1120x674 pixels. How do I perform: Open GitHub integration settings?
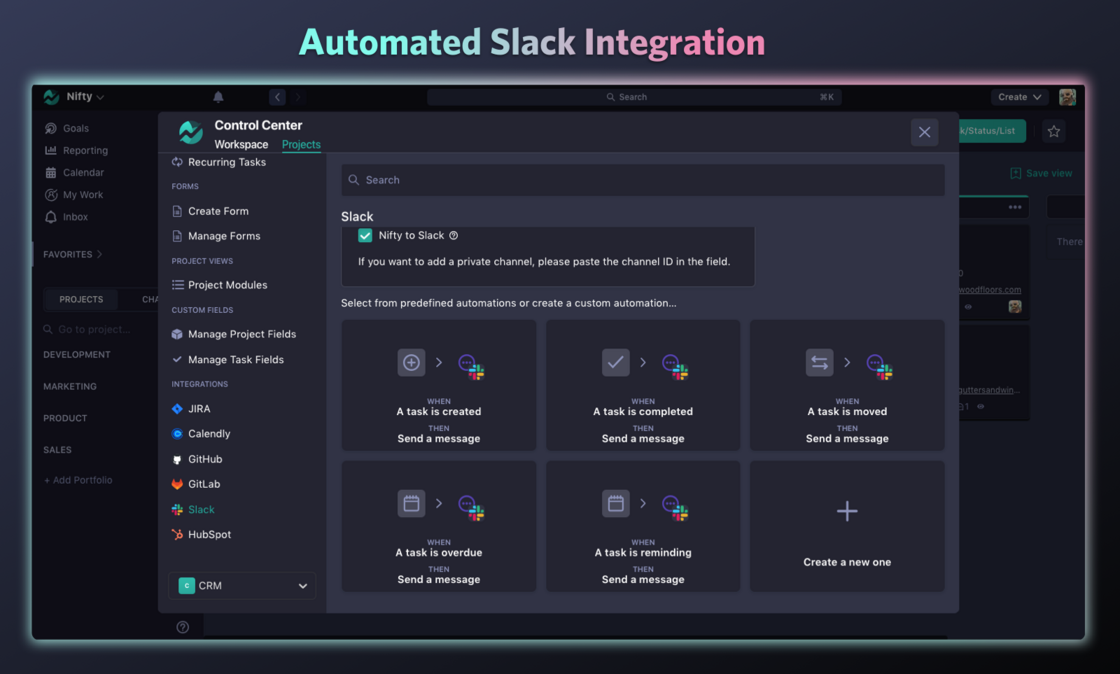click(x=205, y=459)
